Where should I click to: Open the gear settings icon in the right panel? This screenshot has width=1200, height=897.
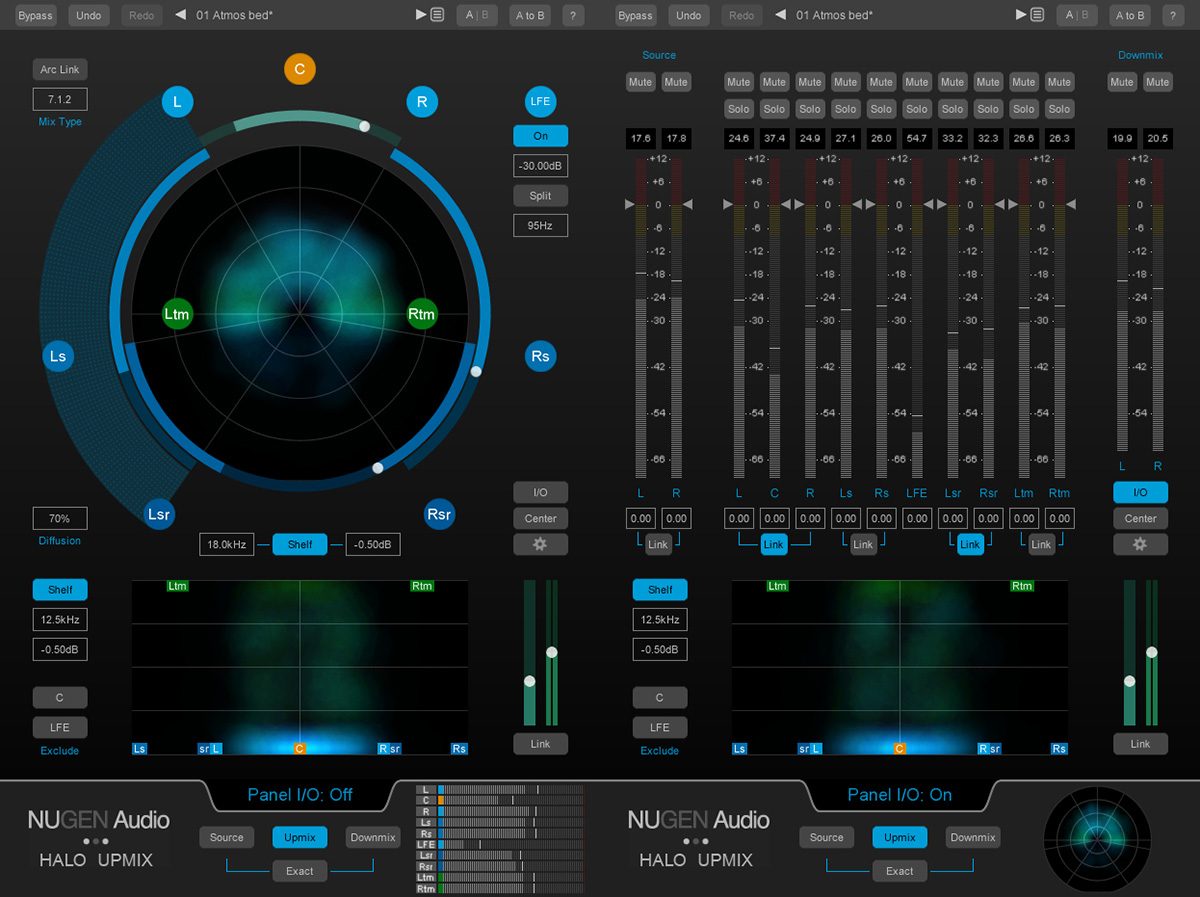pyautogui.click(x=1140, y=544)
